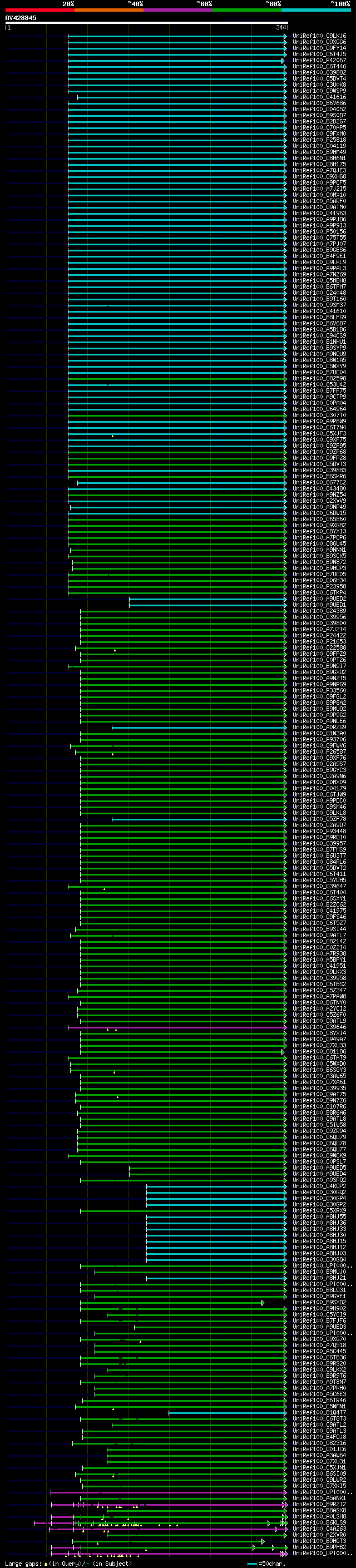Select the UniRef100_B9MUJ0 label
Image resolution: width=356 pixels, height=1568 pixels.
pyautogui.click(x=319, y=1272)
